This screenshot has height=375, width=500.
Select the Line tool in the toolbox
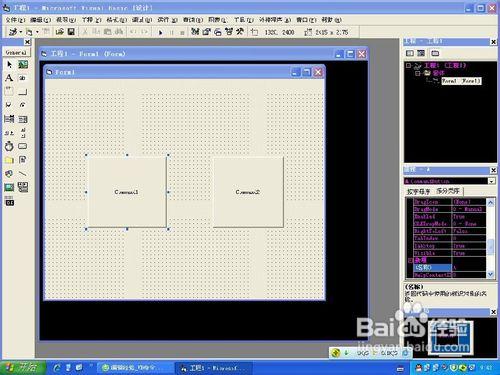coord(23,173)
